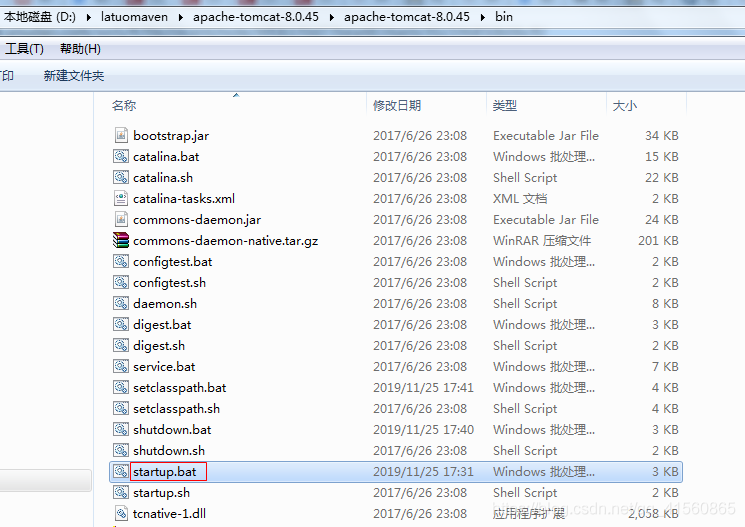The height and width of the screenshot is (527, 745).
Task: Select the digest.bat file name
Action: point(162,325)
